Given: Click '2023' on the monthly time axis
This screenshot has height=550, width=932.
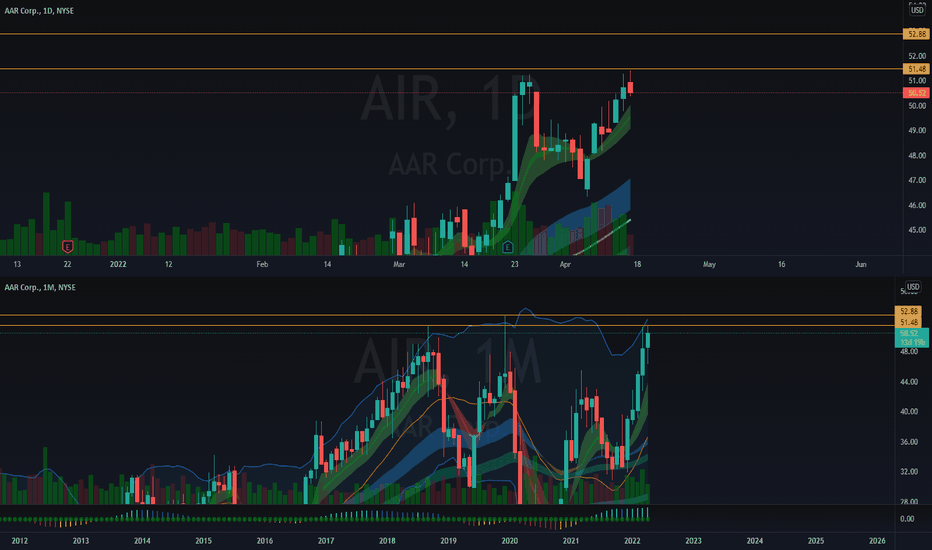Looking at the screenshot, I should coord(693,540).
